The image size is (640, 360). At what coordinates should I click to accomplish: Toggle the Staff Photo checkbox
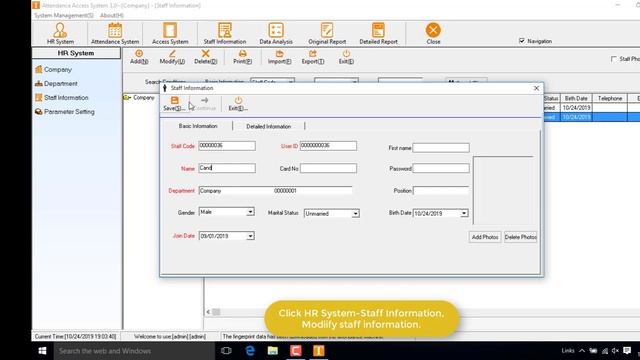(613, 59)
